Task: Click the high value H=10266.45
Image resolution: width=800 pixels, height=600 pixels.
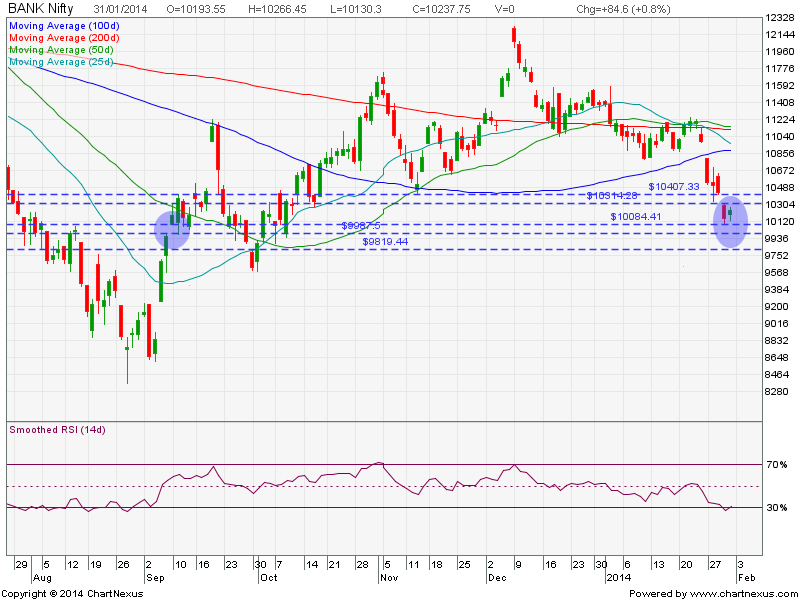Action: pyautogui.click(x=278, y=9)
